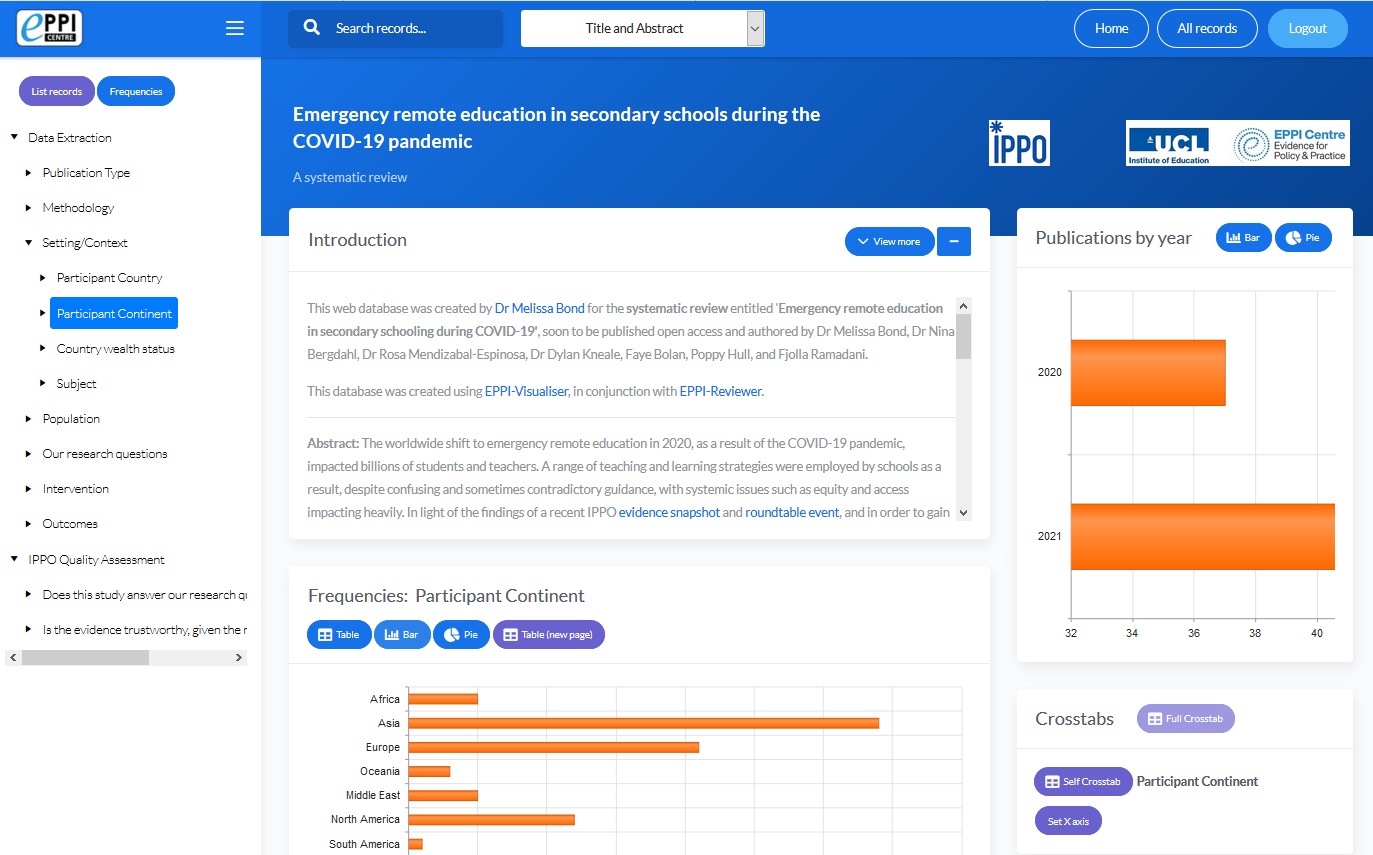Click the search magnifier icon
This screenshot has width=1373, height=855.
click(312, 28)
